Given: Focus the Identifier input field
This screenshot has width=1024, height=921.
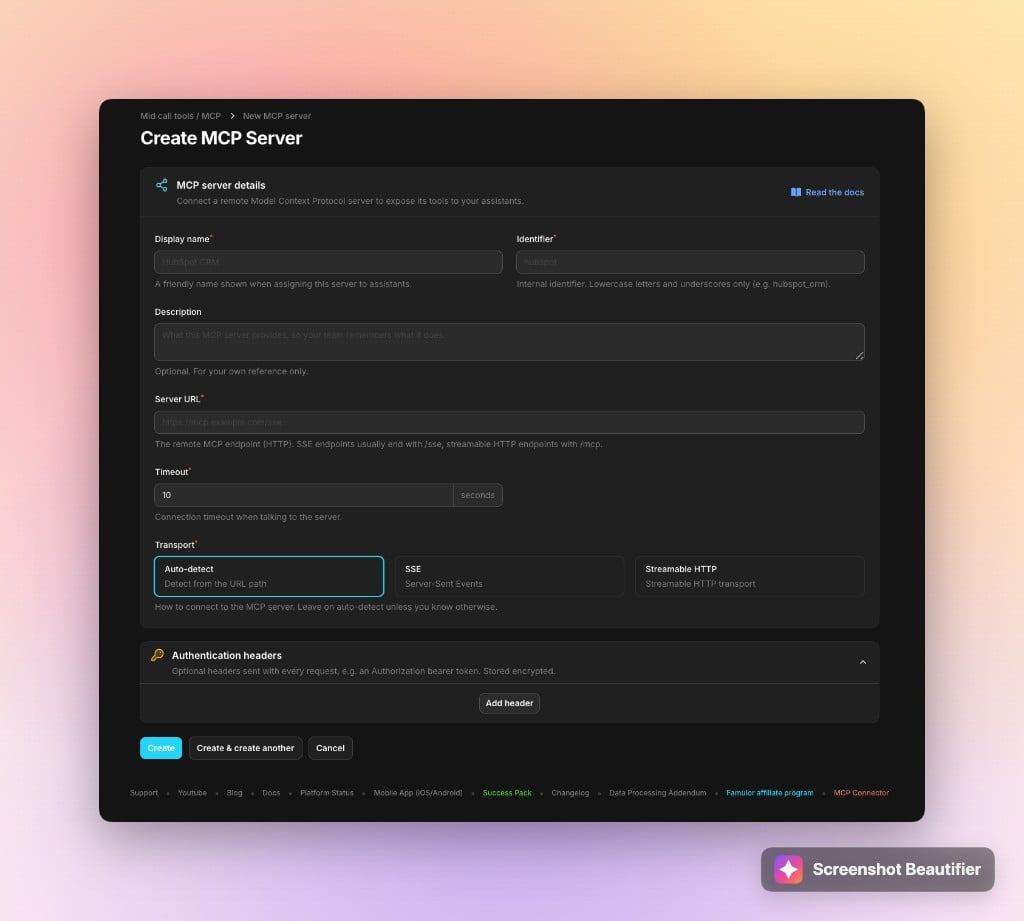Looking at the screenshot, I should coord(690,262).
